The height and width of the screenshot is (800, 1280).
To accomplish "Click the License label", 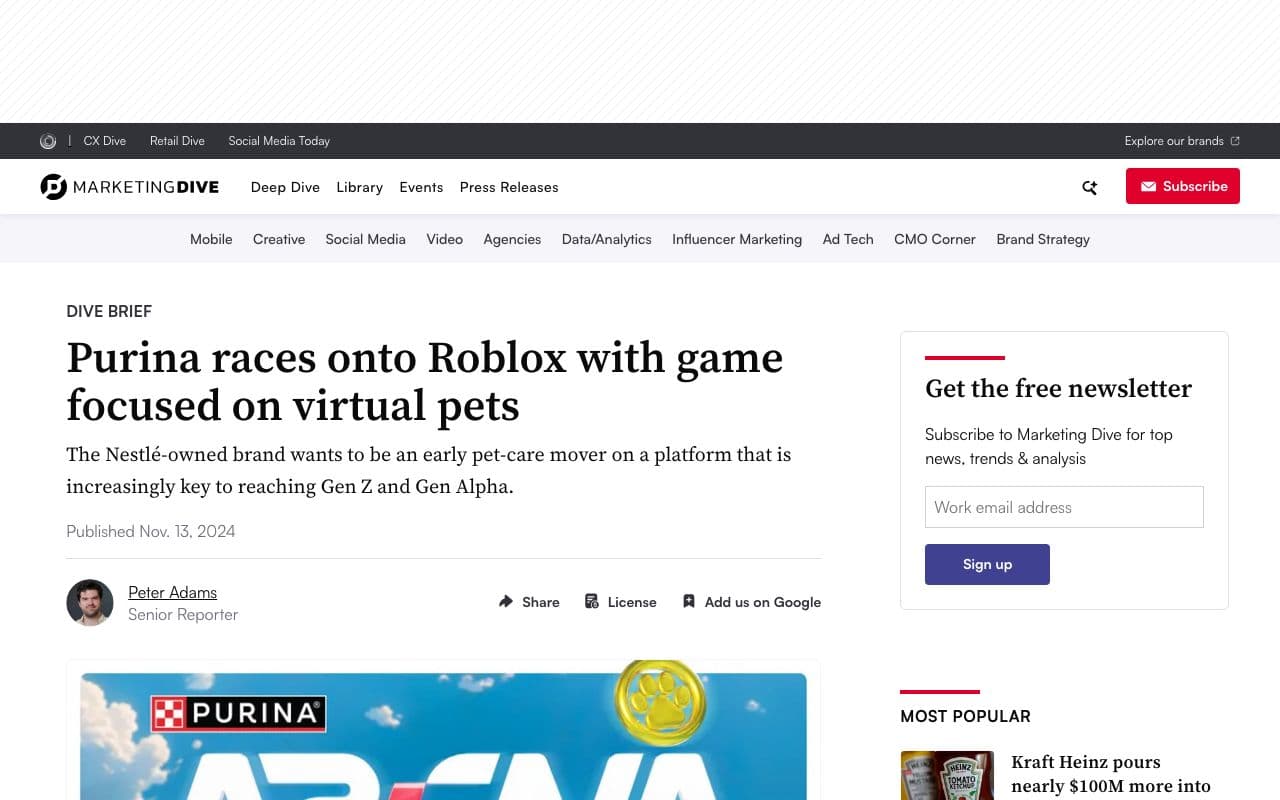I will 632,602.
